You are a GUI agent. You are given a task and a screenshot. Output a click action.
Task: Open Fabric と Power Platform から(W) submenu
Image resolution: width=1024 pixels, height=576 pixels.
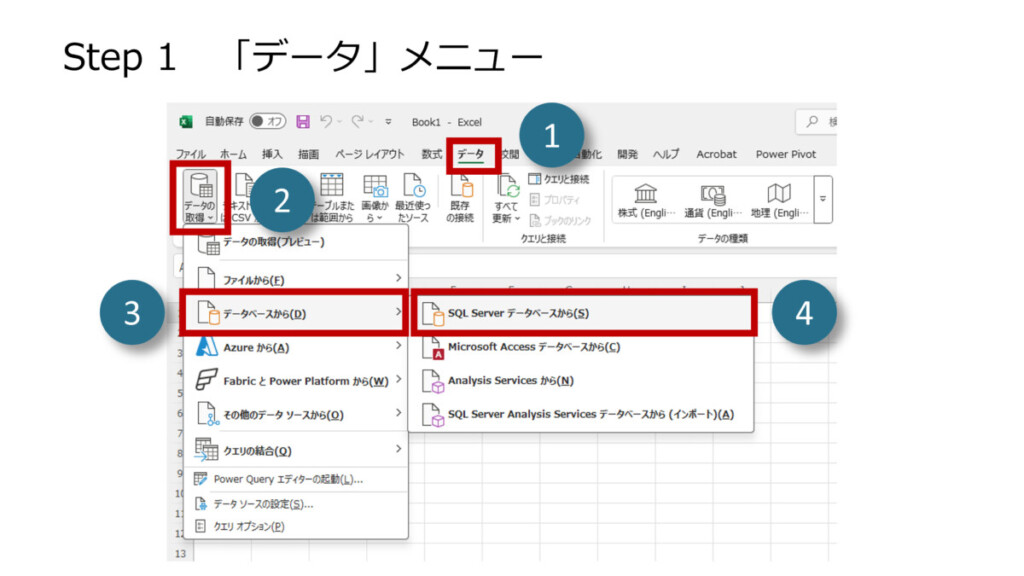click(x=296, y=381)
